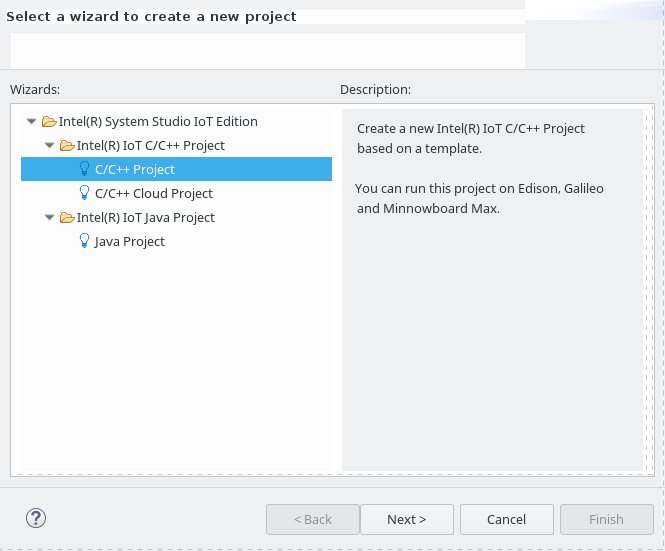The width and height of the screenshot is (665, 551).
Task: Select the Intel(R) System Studio IoT Edition label
Action: click(158, 122)
